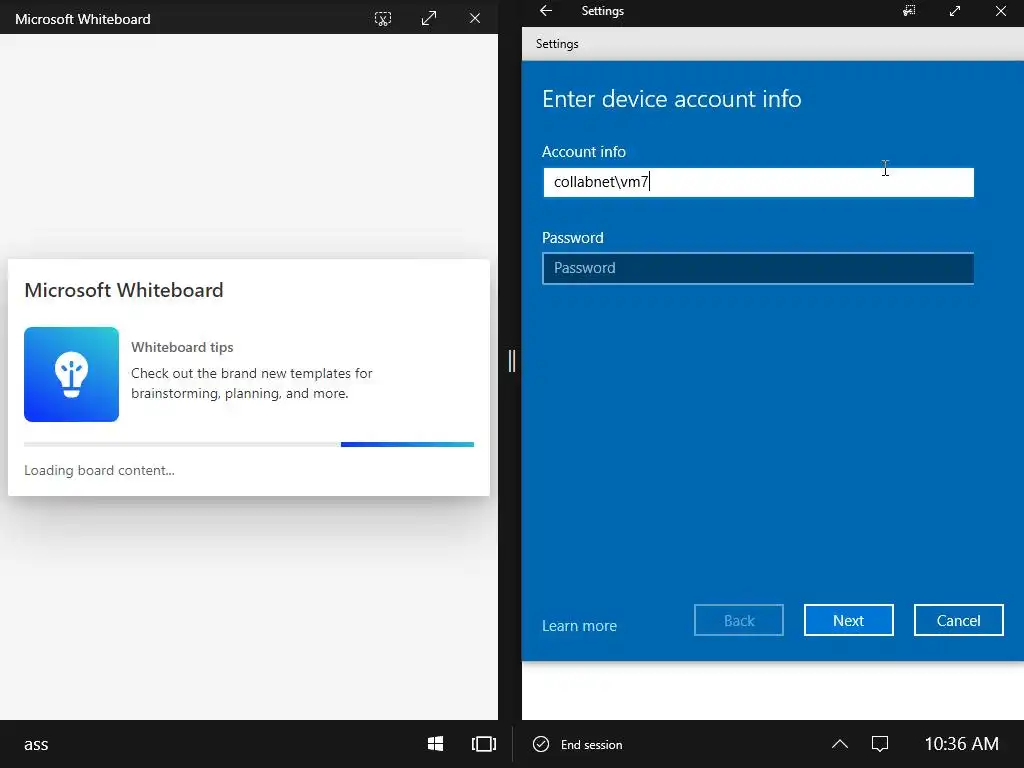Focus the Password input field
Image resolution: width=1024 pixels, height=768 pixels.
pyautogui.click(x=758, y=268)
